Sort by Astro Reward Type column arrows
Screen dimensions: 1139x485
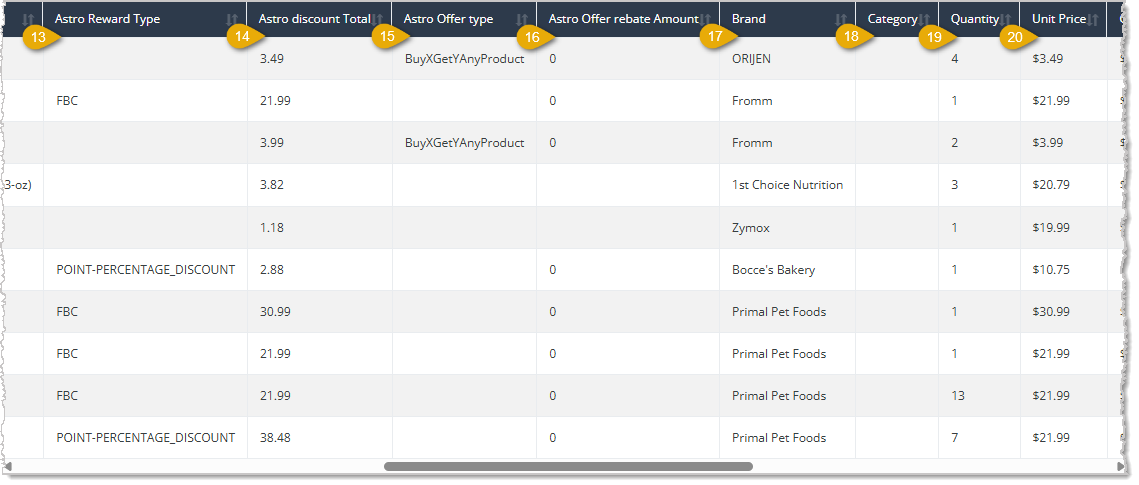click(232, 20)
